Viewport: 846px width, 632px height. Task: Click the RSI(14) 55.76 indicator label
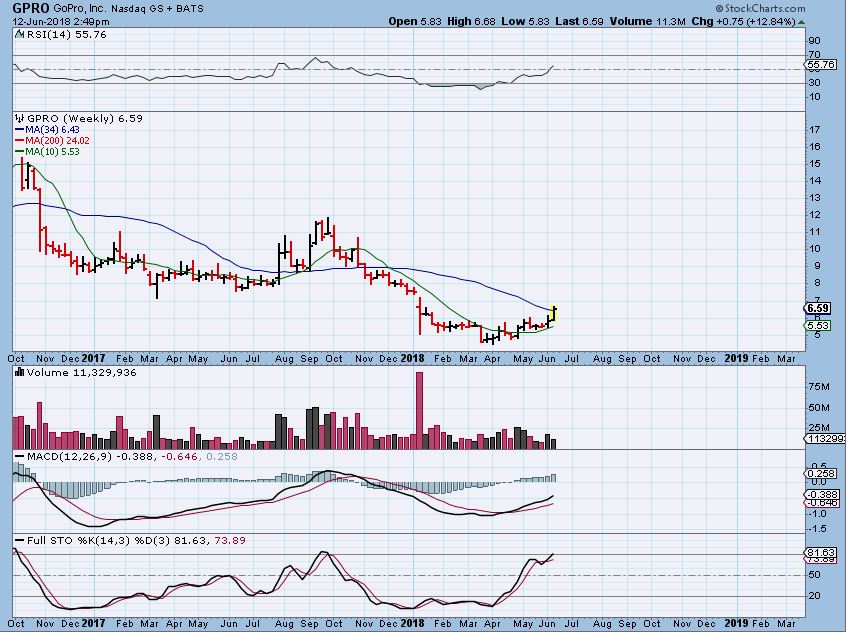tap(65, 35)
